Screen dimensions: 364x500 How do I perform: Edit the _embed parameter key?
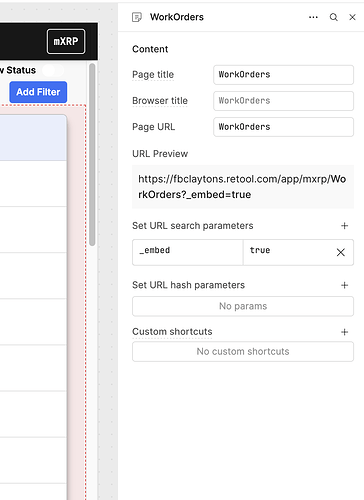[188, 252]
